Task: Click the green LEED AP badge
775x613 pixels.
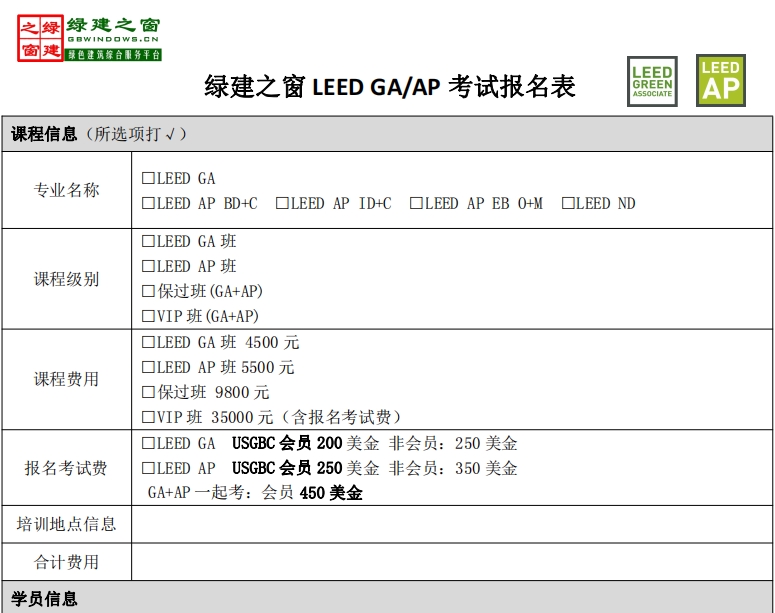Action: coord(721,81)
